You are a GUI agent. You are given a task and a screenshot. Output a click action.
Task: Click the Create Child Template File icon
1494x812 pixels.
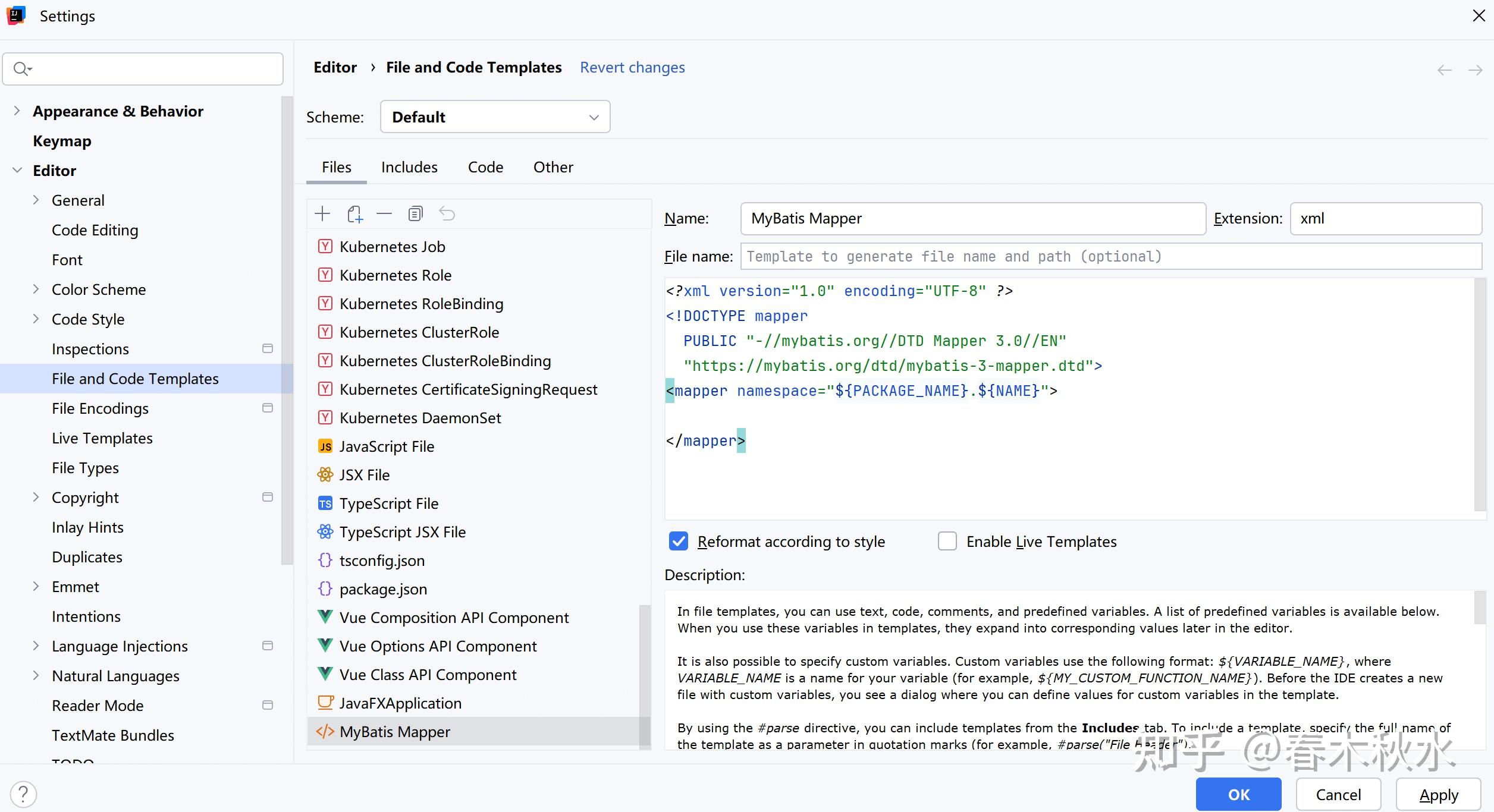click(354, 214)
